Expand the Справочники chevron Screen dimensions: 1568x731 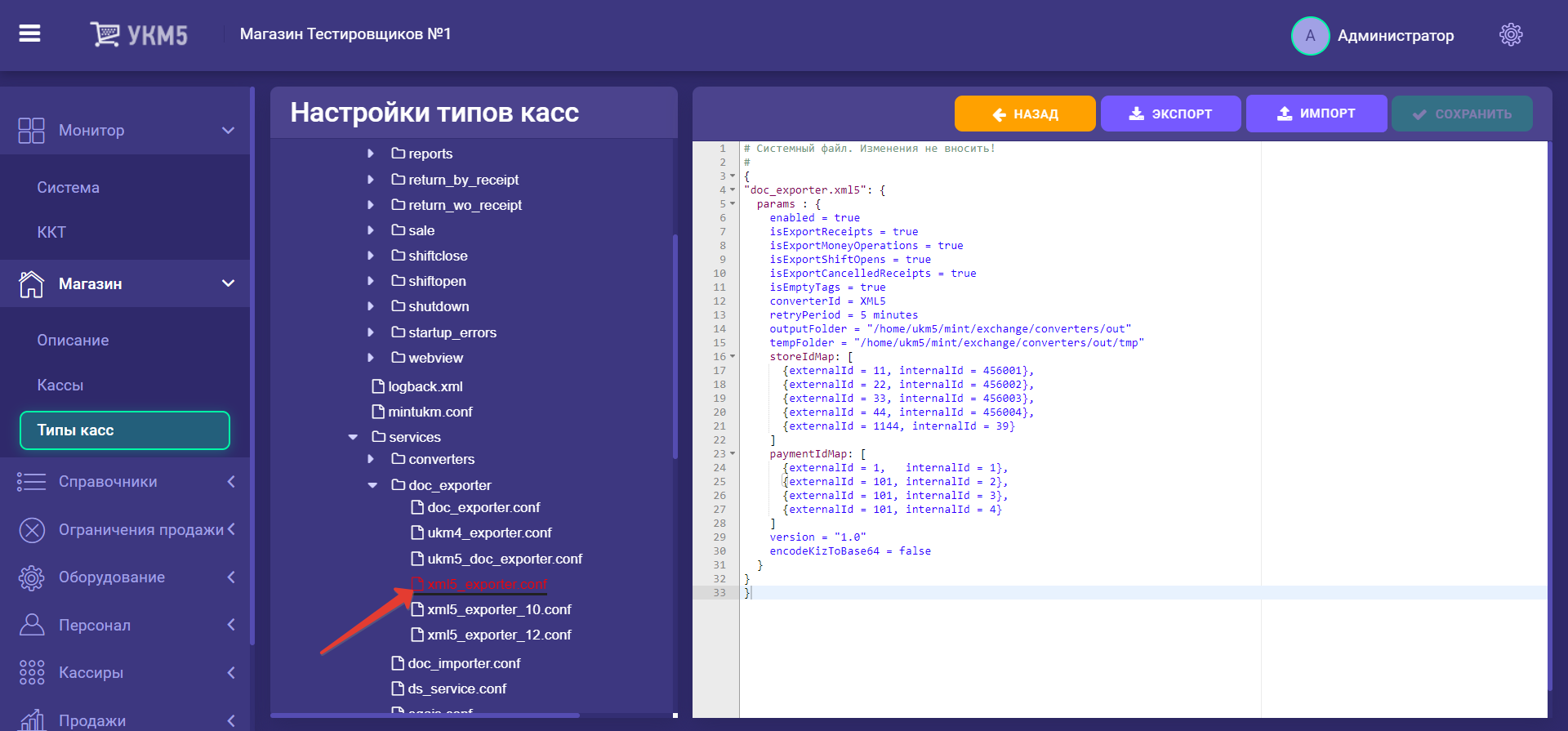click(231, 482)
